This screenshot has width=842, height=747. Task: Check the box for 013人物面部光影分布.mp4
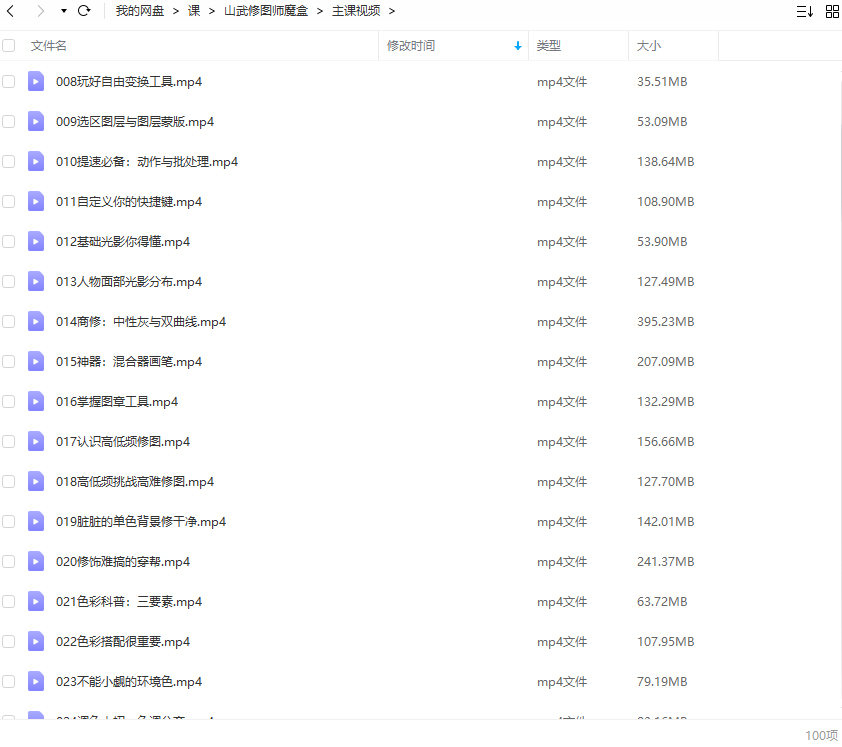pos(9,281)
